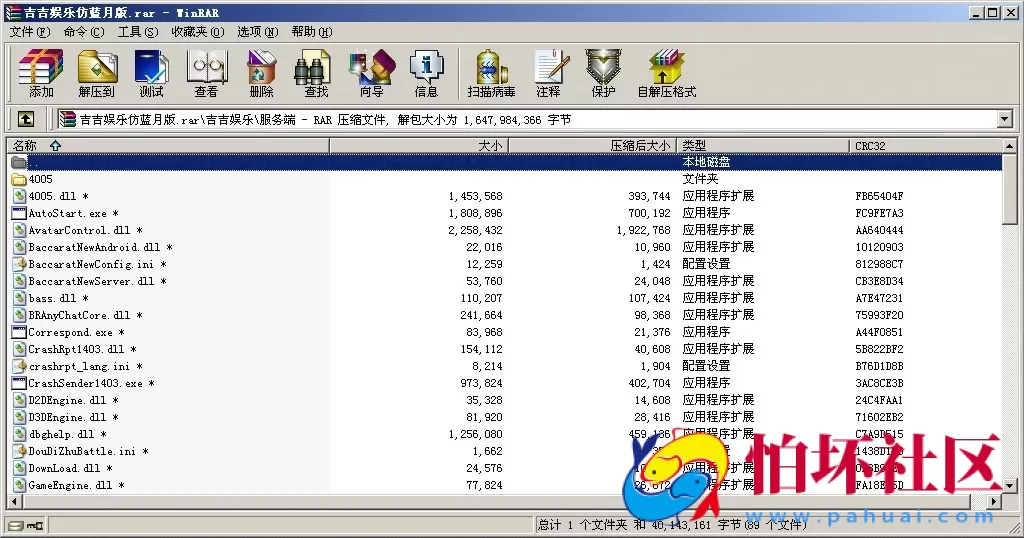
Task: Open the 文件(F) menu
Action: coord(30,31)
